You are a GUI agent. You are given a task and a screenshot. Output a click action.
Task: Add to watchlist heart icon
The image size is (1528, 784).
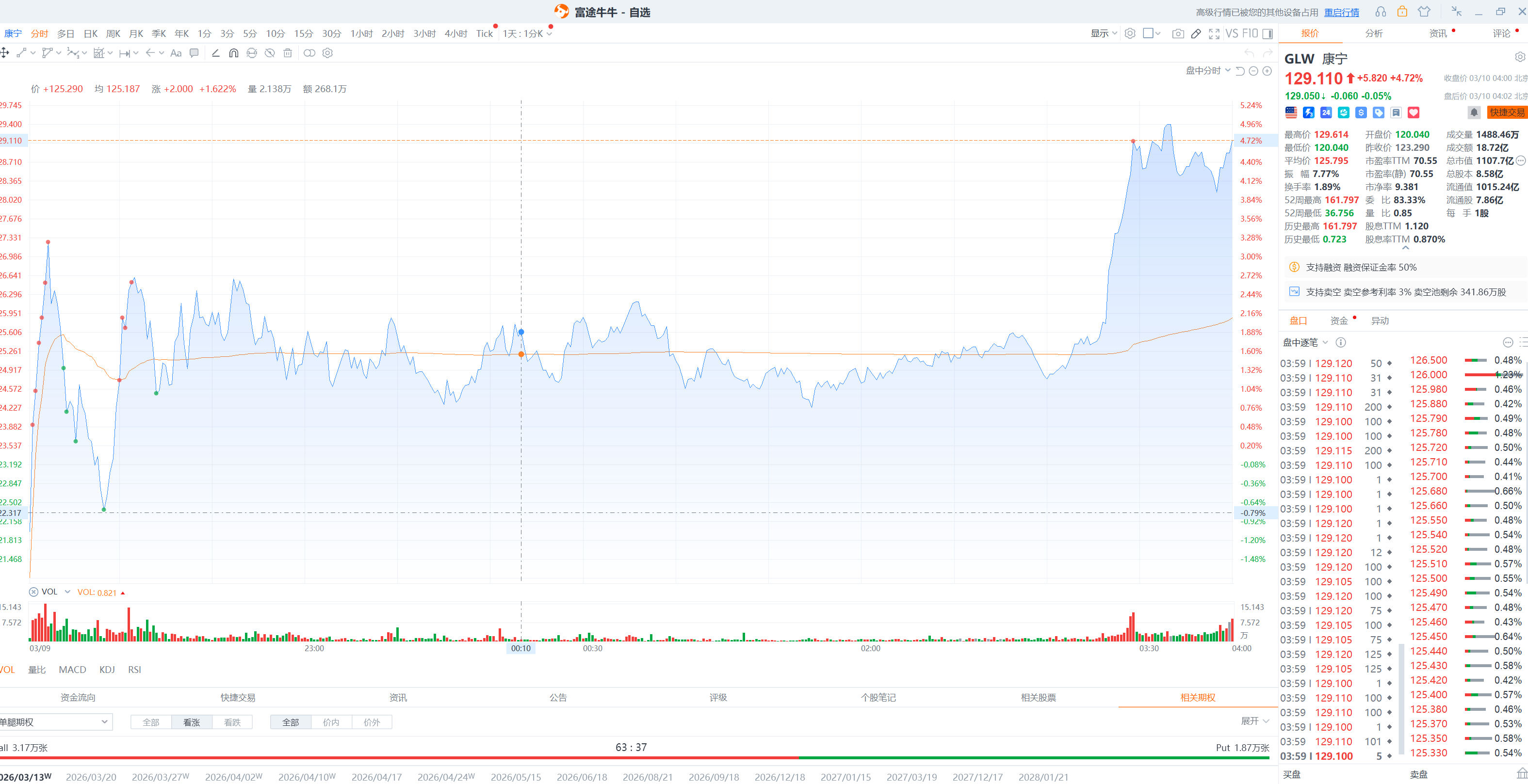click(x=1414, y=112)
